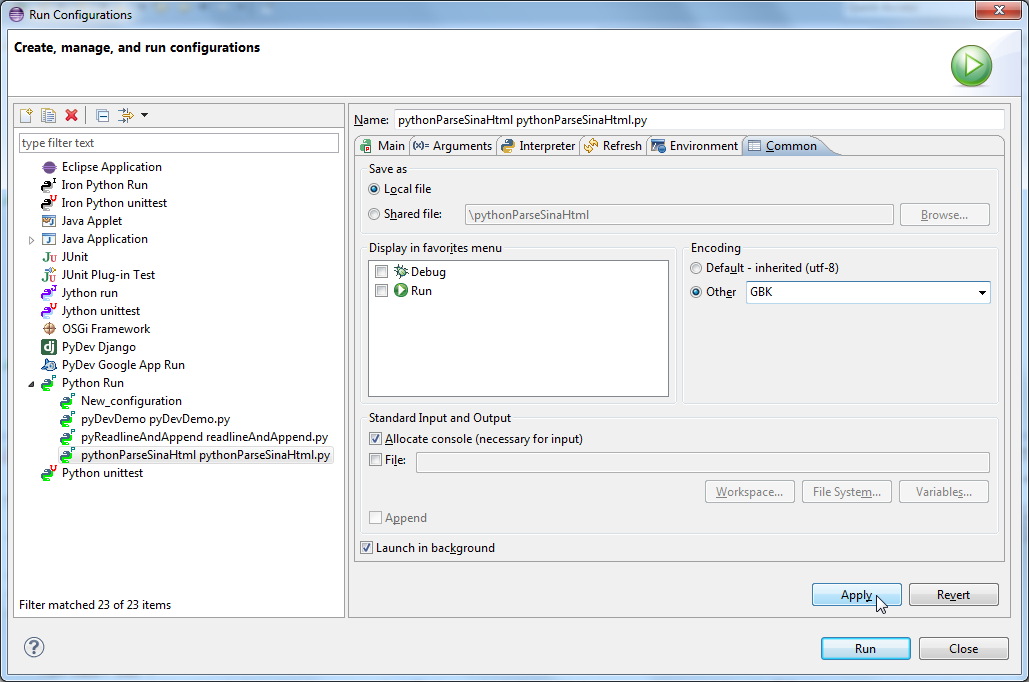
Task: Click the Collapse All icon
Action: 102,115
